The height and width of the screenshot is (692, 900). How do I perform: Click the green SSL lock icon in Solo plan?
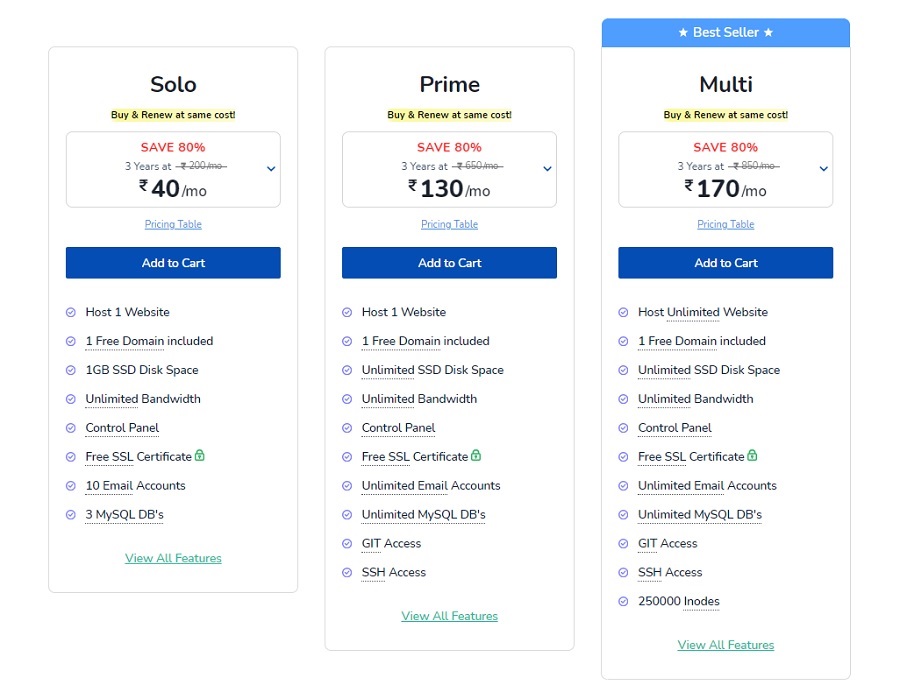coord(200,456)
